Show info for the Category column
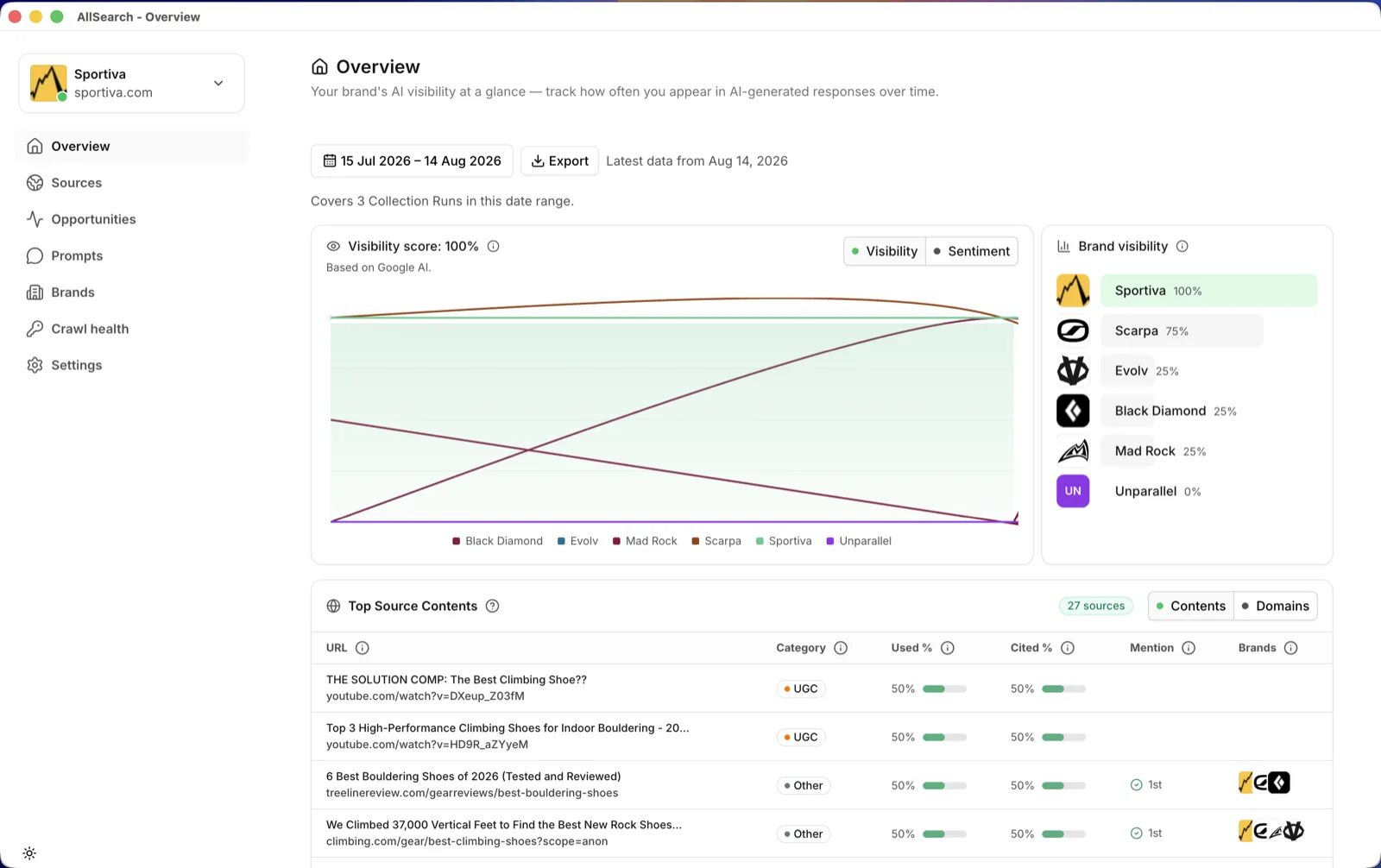This screenshot has width=1381, height=868. (x=841, y=648)
